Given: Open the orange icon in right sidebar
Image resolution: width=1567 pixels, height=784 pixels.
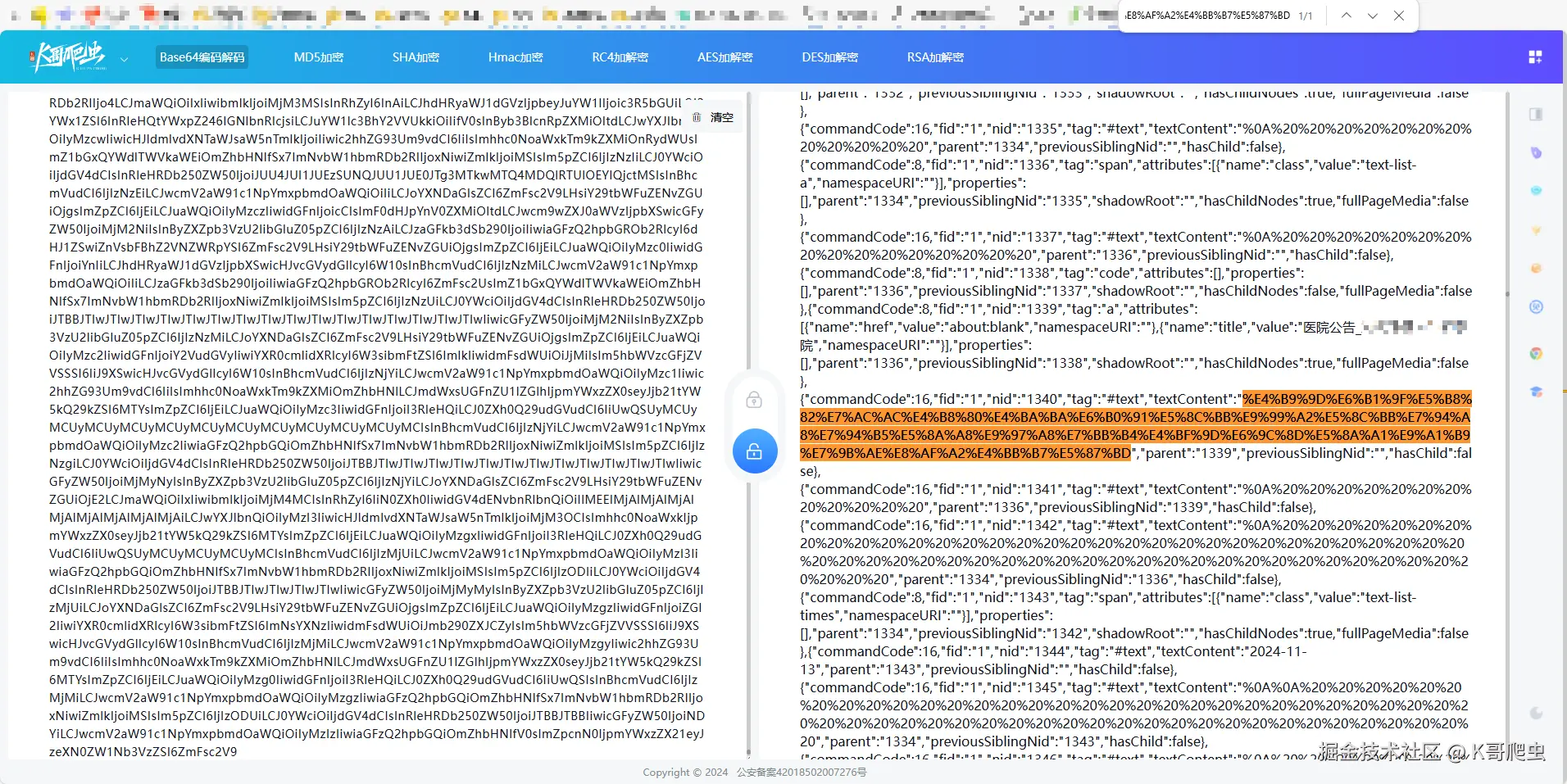Looking at the screenshot, I should 1536,268.
